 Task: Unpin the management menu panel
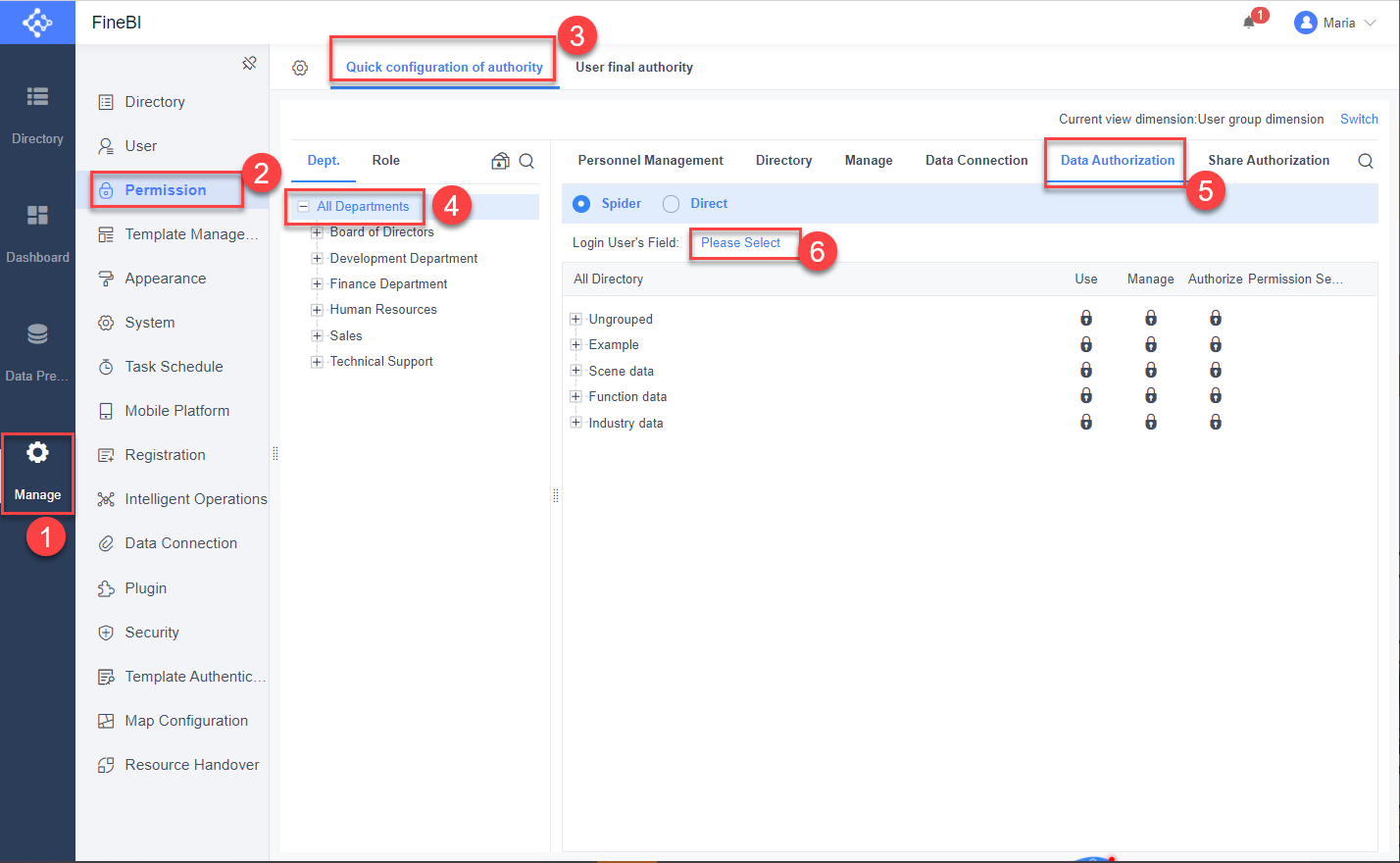(249, 63)
